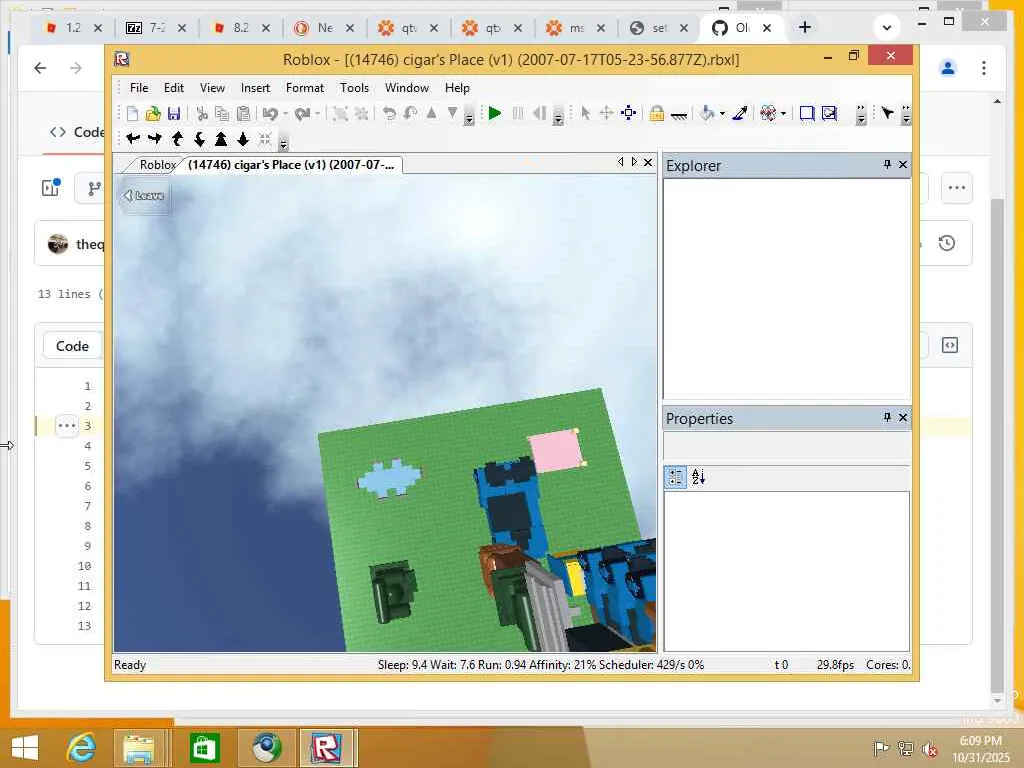Pan camera right with right arrow icon
The width and height of the screenshot is (1024, 768).
click(155, 138)
